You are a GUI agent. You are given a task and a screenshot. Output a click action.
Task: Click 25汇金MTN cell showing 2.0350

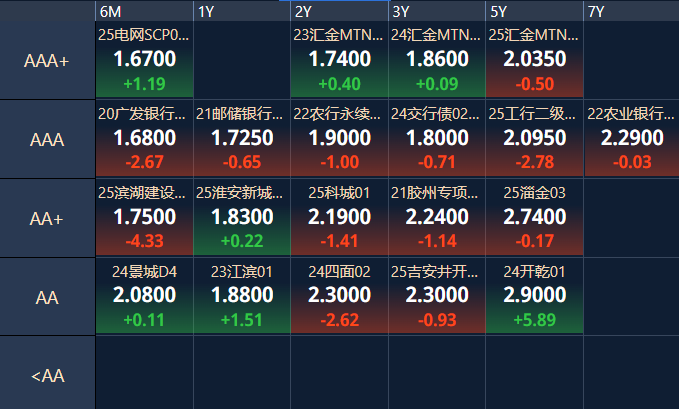coord(534,60)
